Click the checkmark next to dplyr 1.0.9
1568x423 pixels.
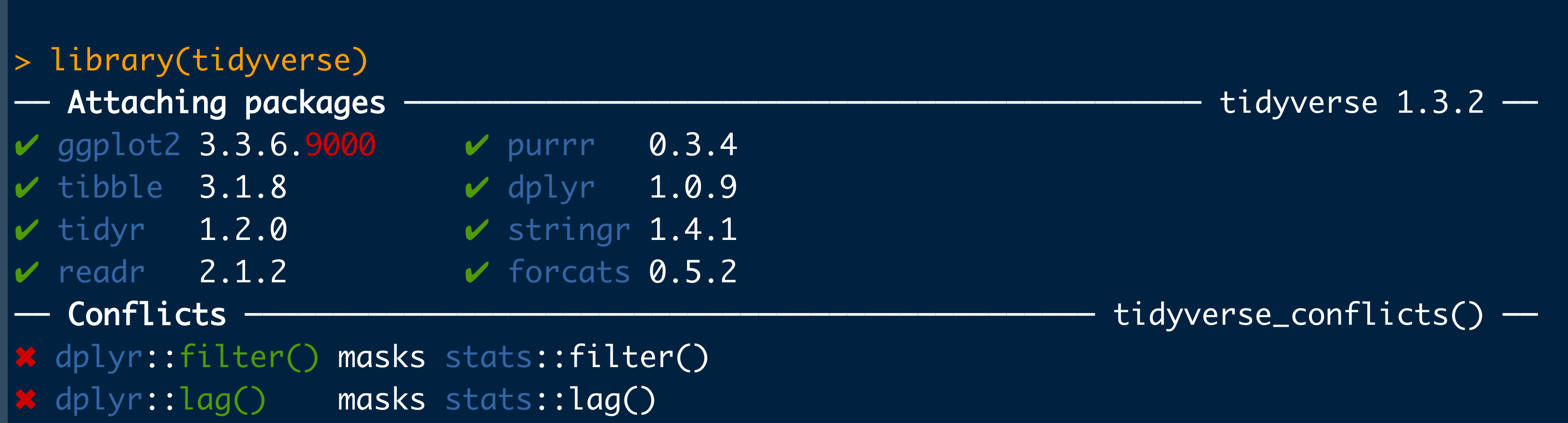(477, 188)
